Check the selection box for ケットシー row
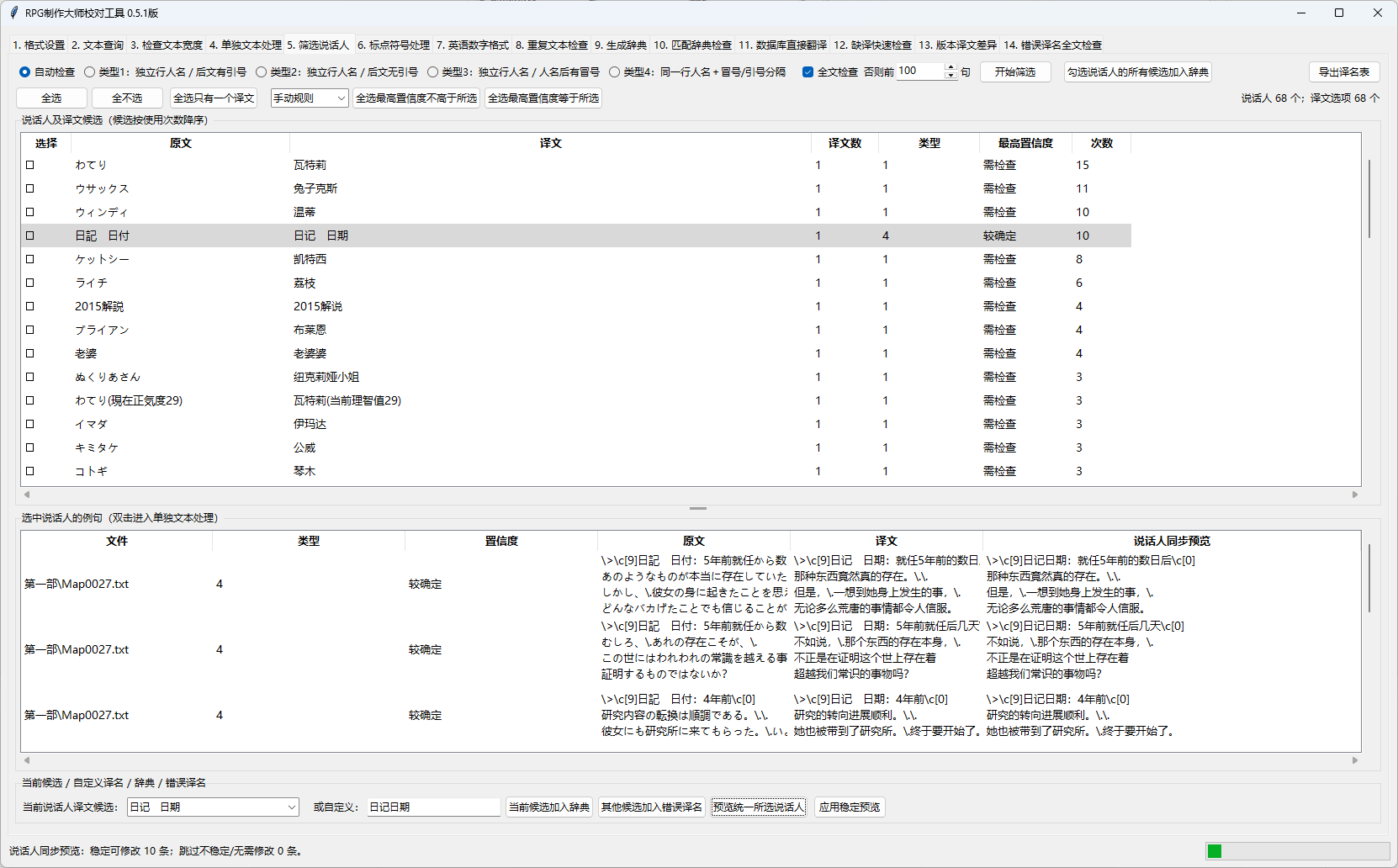 [x=30, y=259]
